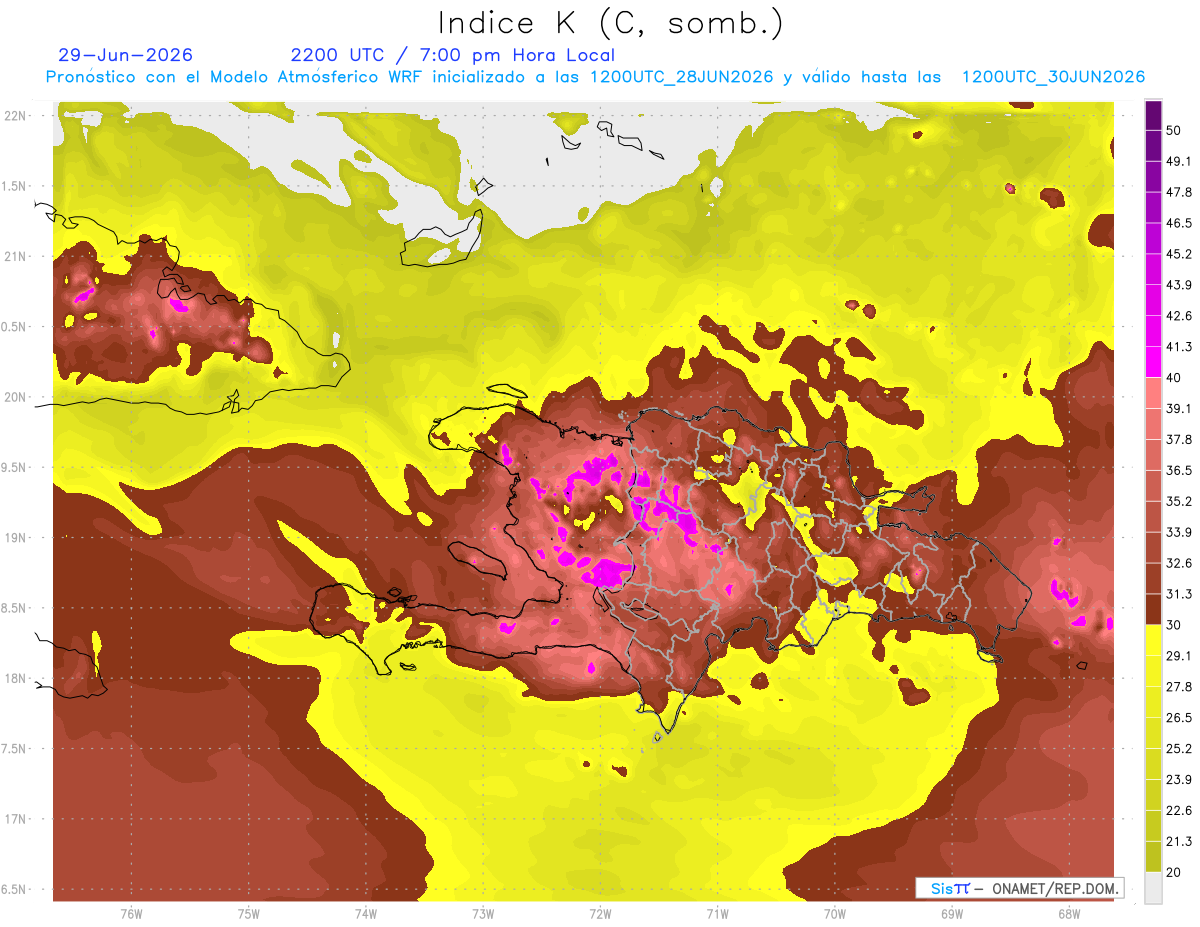Image resolution: width=1200 pixels, height=927 pixels.
Task: Click the '32.6' colorbar value
Action: click(1179, 563)
